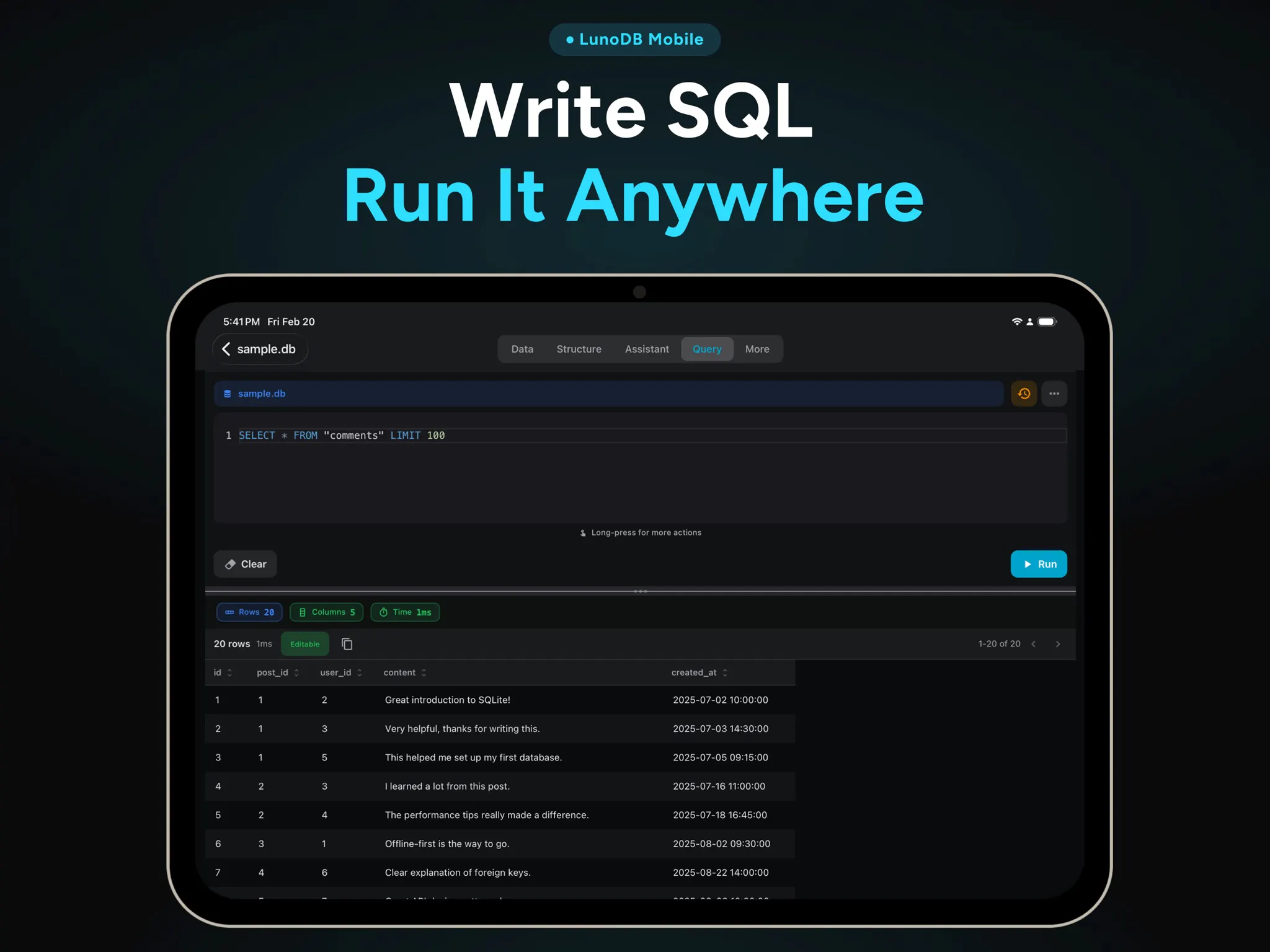Image resolution: width=1270 pixels, height=952 pixels.
Task: Open the More tab
Action: pyautogui.click(x=757, y=349)
